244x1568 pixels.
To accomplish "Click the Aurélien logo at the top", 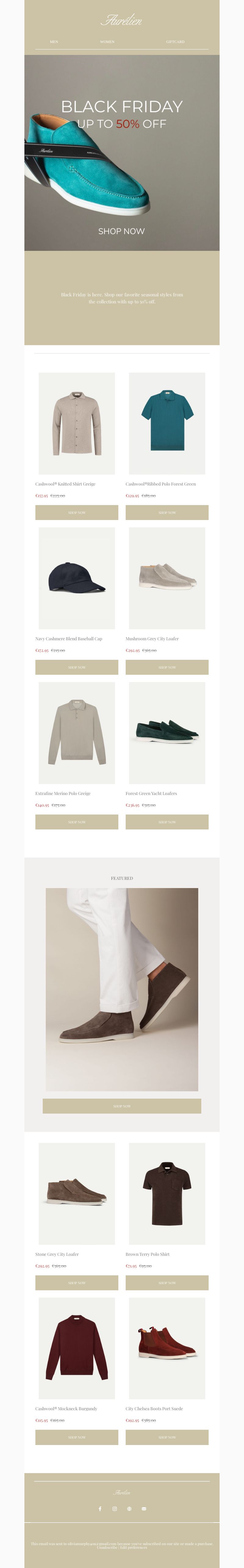I will click(x=122, y=20).
